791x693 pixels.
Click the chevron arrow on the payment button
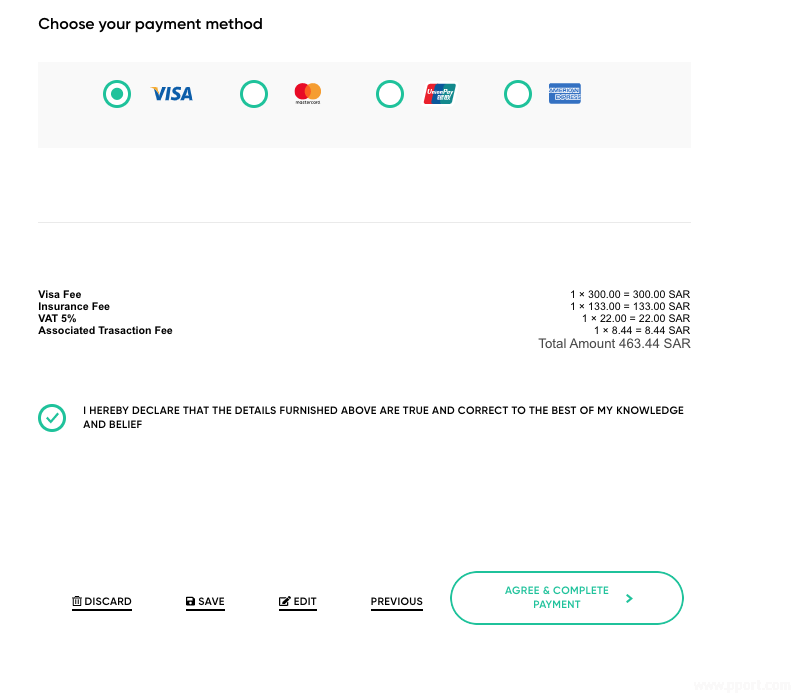629,598
